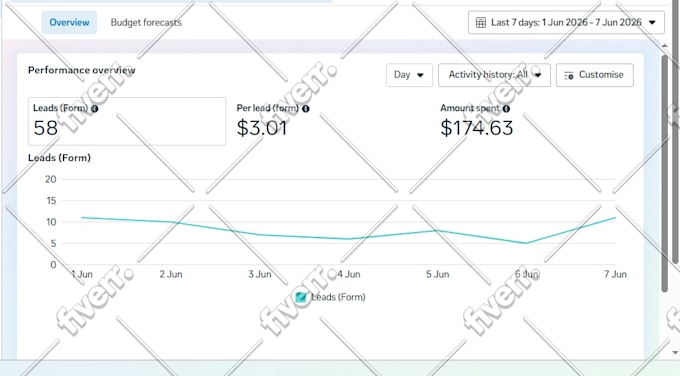Expand Activity history: All dropdown
680x376 pixels.
[x=494, y=75]
